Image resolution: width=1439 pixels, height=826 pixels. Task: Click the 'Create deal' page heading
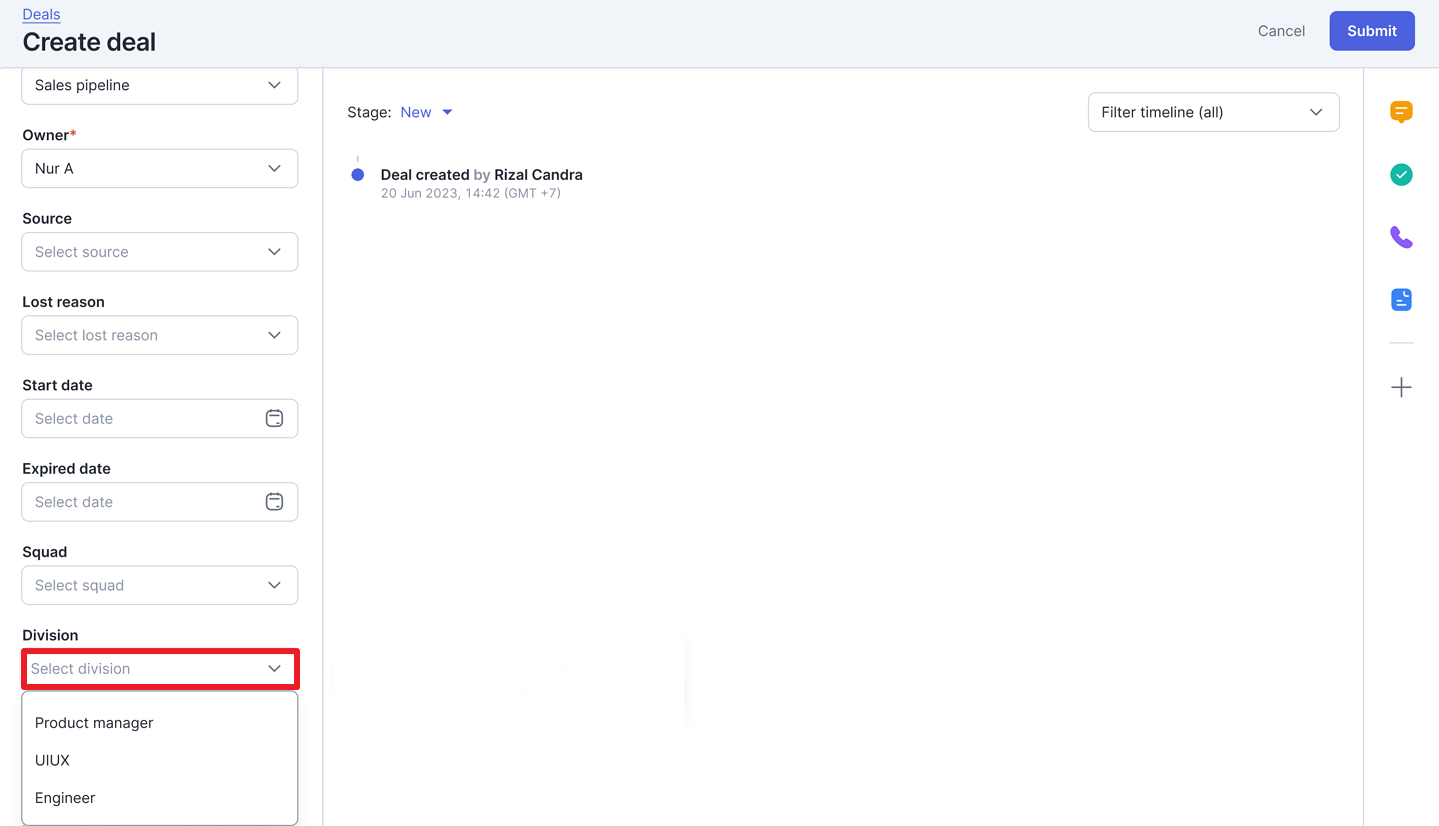pos(89,42)
